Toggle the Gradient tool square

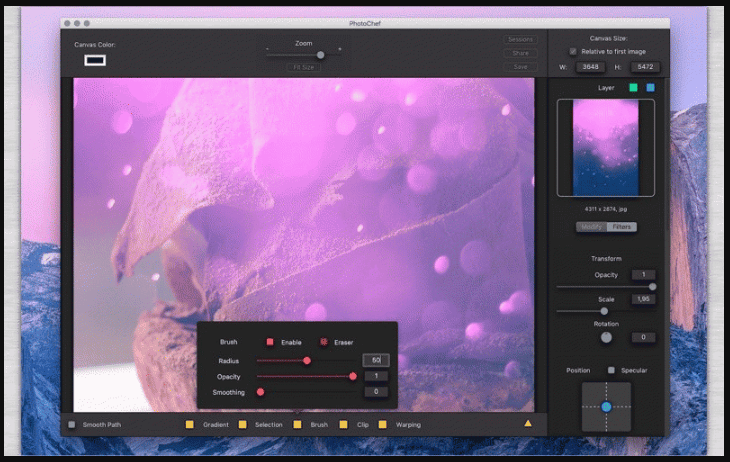pos(189,424)
